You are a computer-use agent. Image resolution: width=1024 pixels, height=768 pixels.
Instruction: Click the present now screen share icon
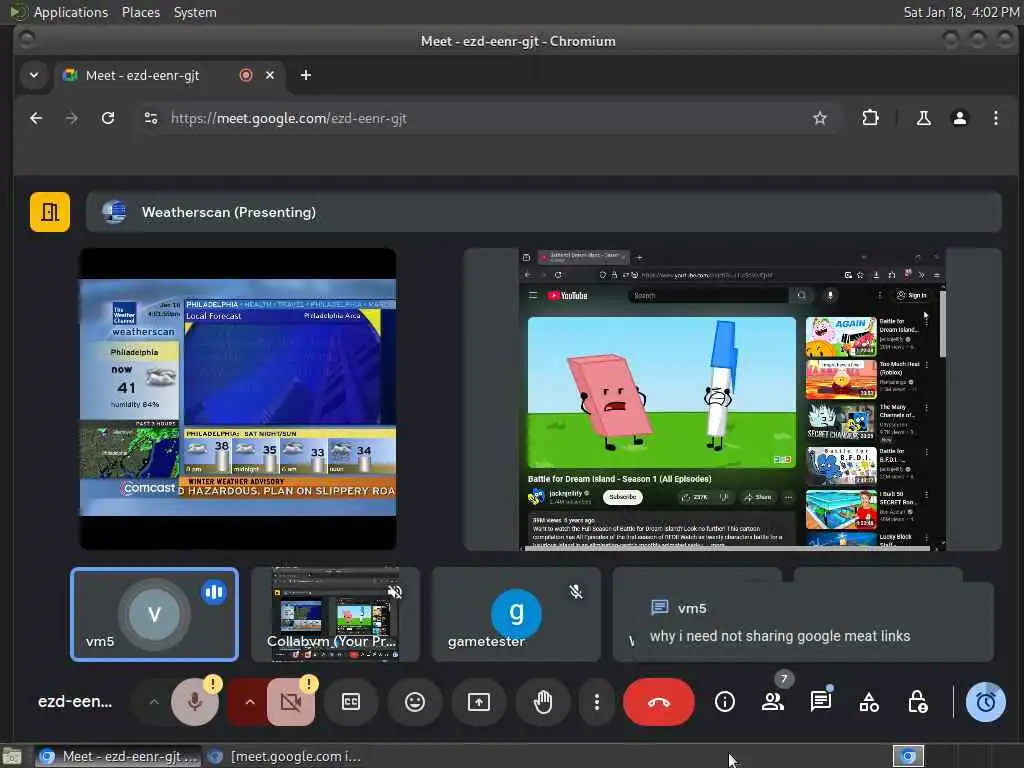click(x=479, y=702)
